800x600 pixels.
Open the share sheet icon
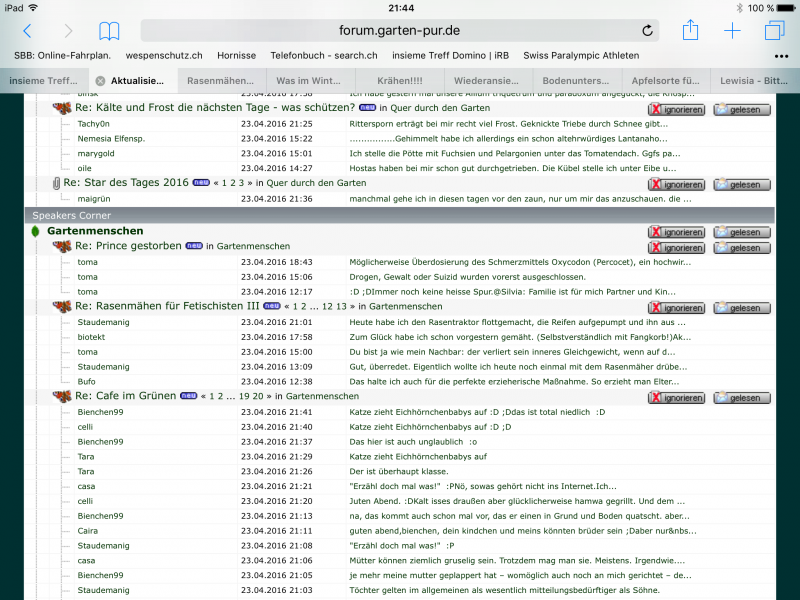690,31
